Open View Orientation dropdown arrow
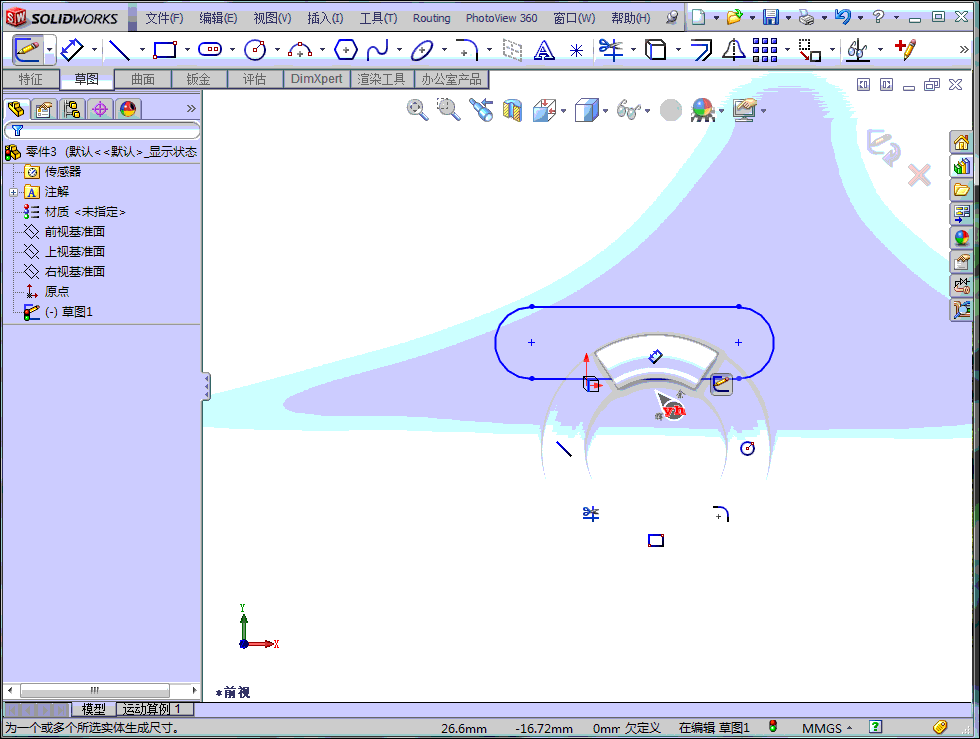 [x=564, y=111]
